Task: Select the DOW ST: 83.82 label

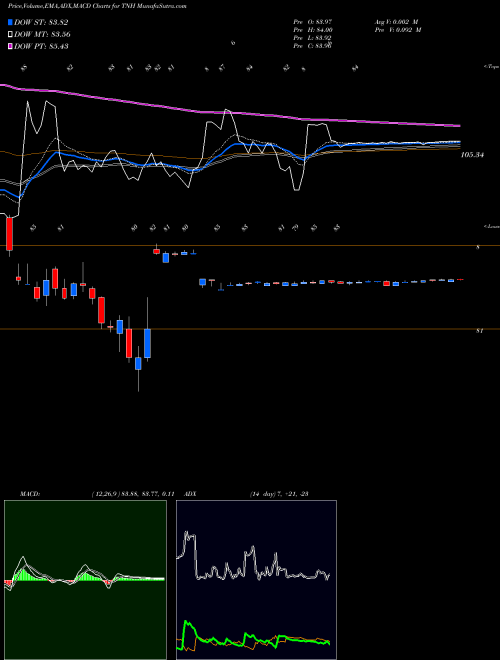Action: coord(41,23)
